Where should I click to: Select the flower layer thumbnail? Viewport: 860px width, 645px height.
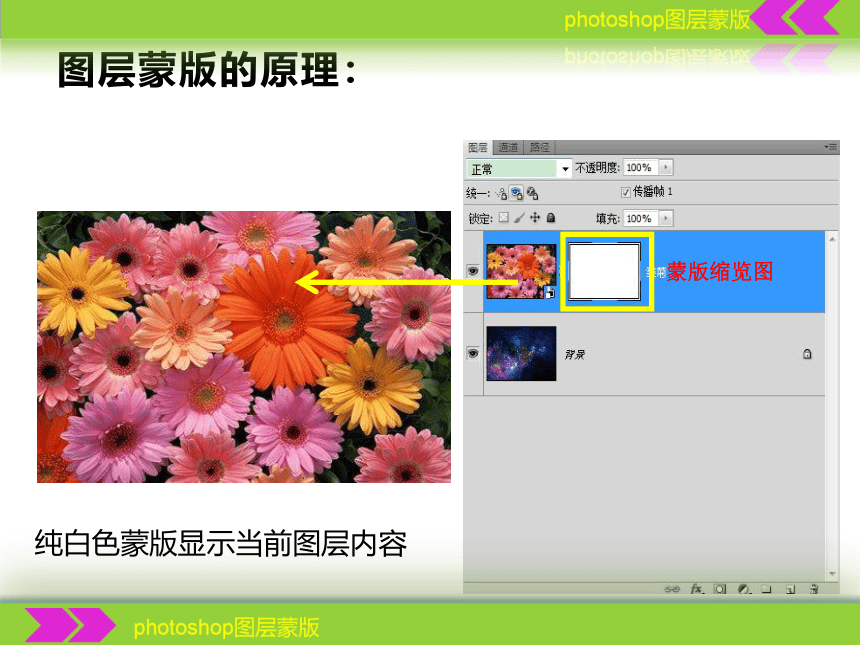[521, 271]
